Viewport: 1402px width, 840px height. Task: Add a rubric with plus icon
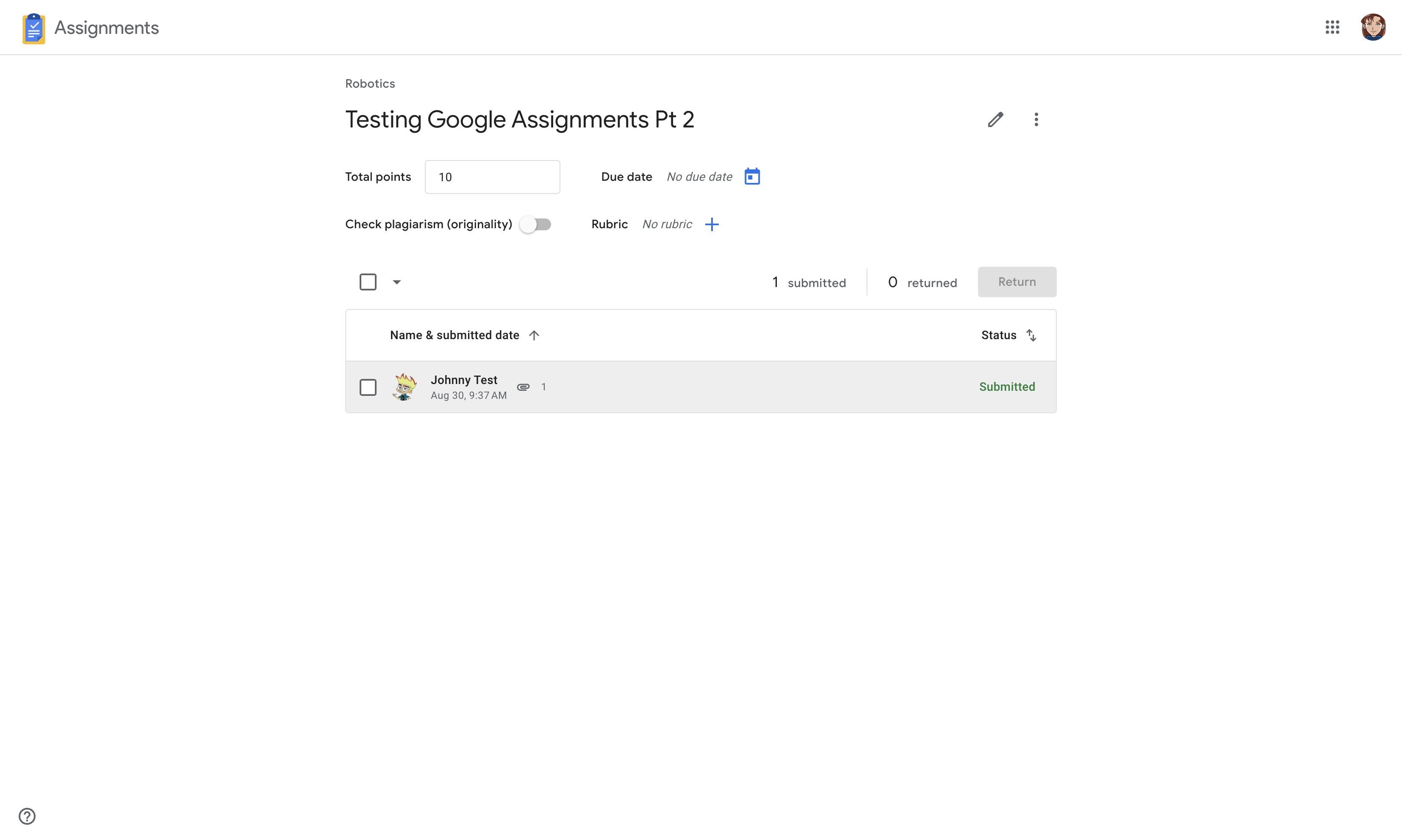point(712,225)
